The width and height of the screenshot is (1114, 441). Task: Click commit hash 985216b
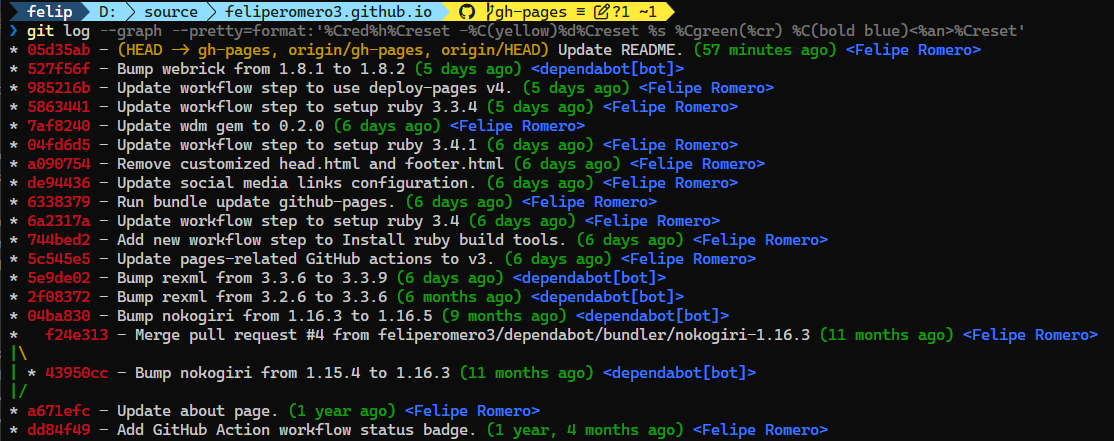58,88
